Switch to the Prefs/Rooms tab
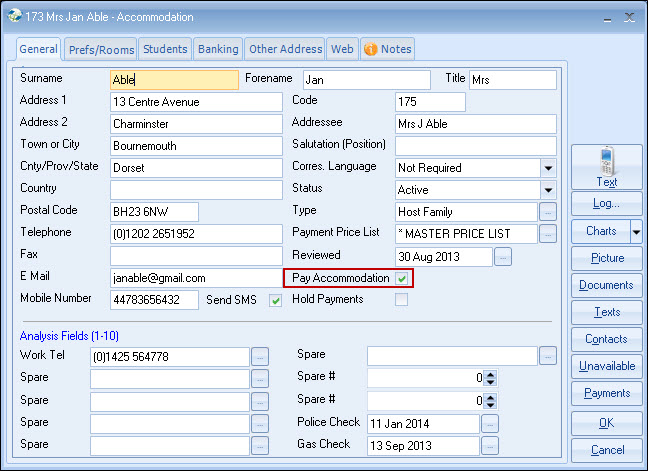648x471 pixels. click(101, 49)
